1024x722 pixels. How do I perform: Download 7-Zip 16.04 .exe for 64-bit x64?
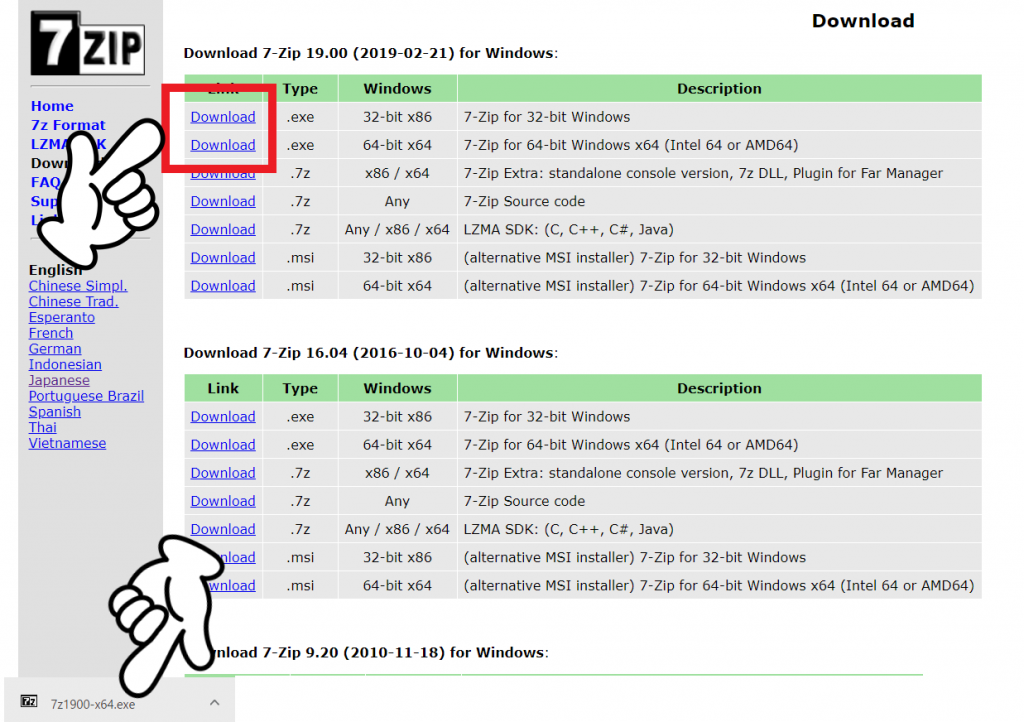coord(223,445)
